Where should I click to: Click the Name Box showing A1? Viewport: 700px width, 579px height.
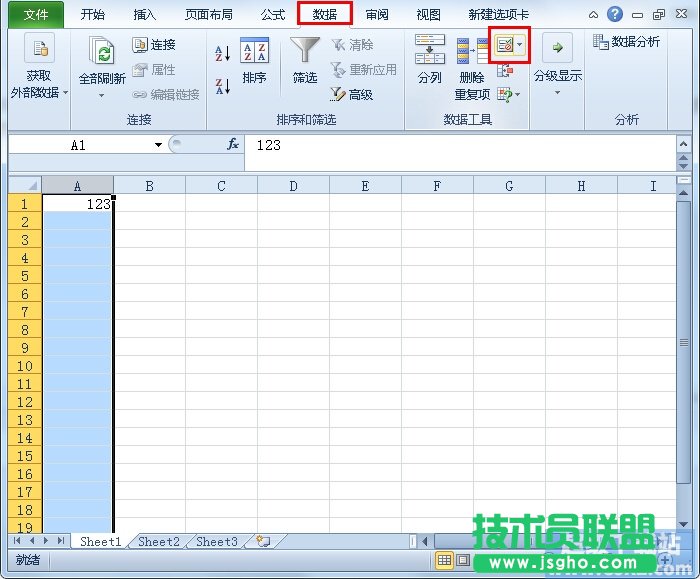pyautogui.click(x=80, y=145)
